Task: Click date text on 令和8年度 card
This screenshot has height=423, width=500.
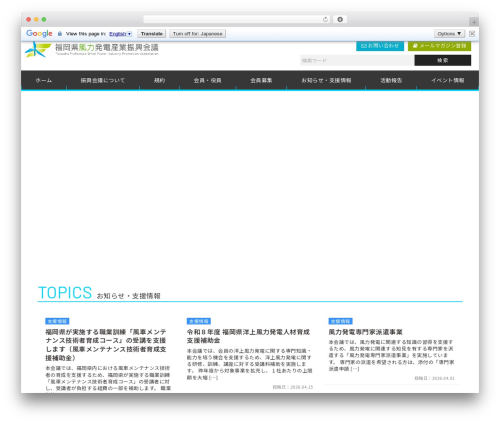Action: click(x=293, y=387)
